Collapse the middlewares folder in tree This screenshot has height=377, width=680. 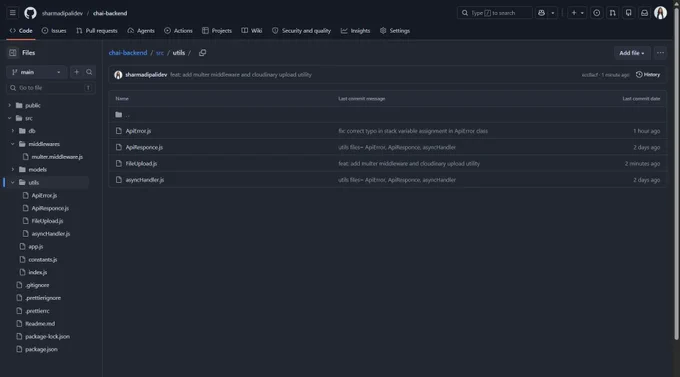coord(13,144)
